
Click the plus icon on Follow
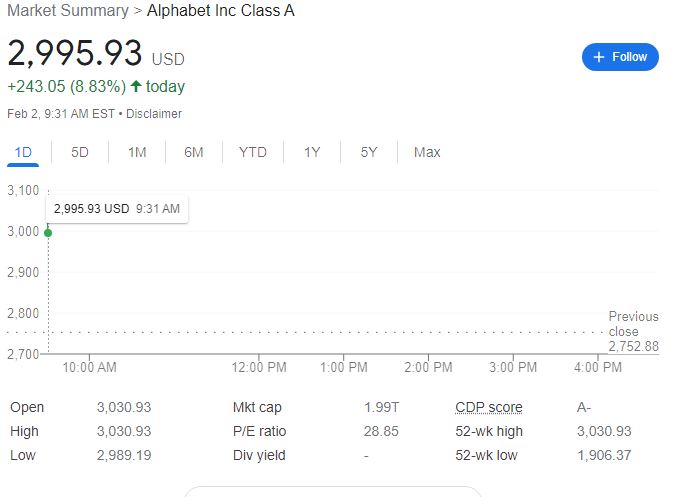599,57
